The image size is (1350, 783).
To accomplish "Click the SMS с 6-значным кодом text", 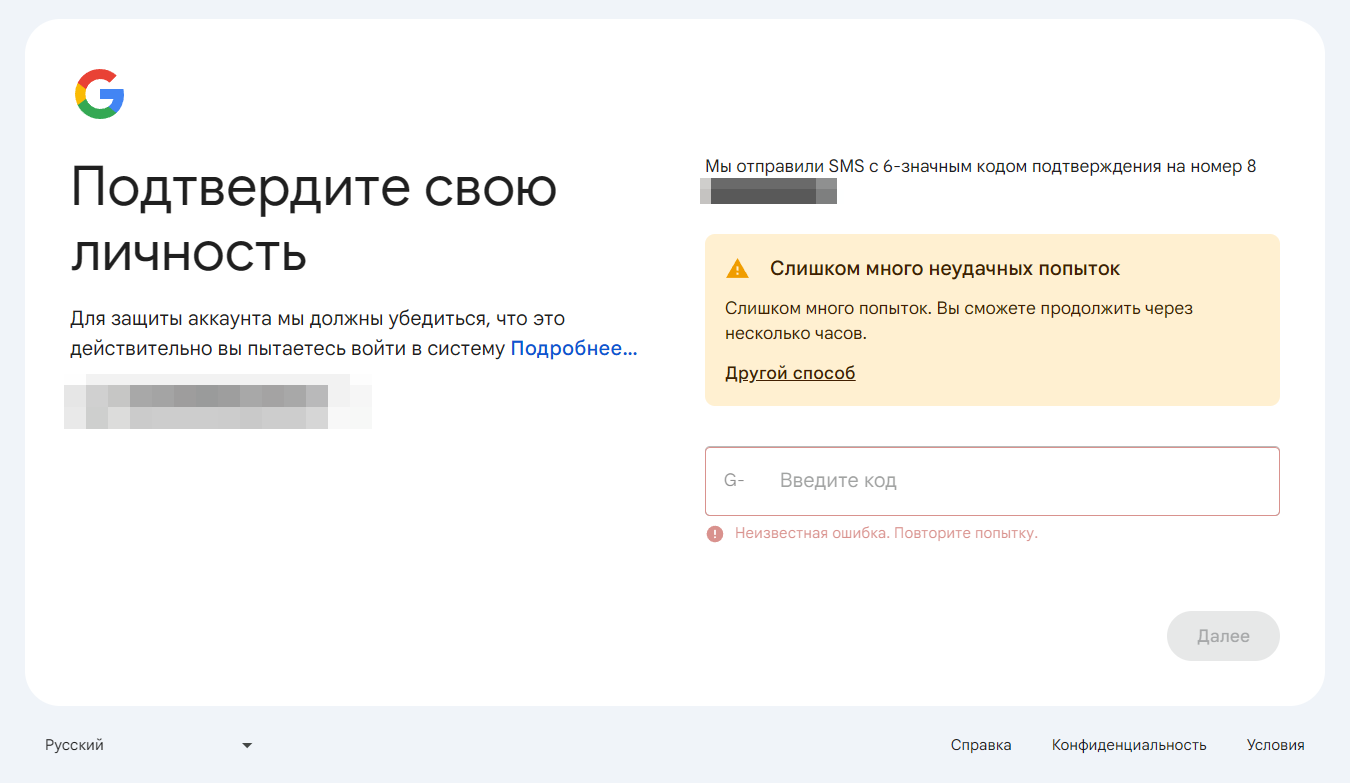I will click(x=935, y=166).
